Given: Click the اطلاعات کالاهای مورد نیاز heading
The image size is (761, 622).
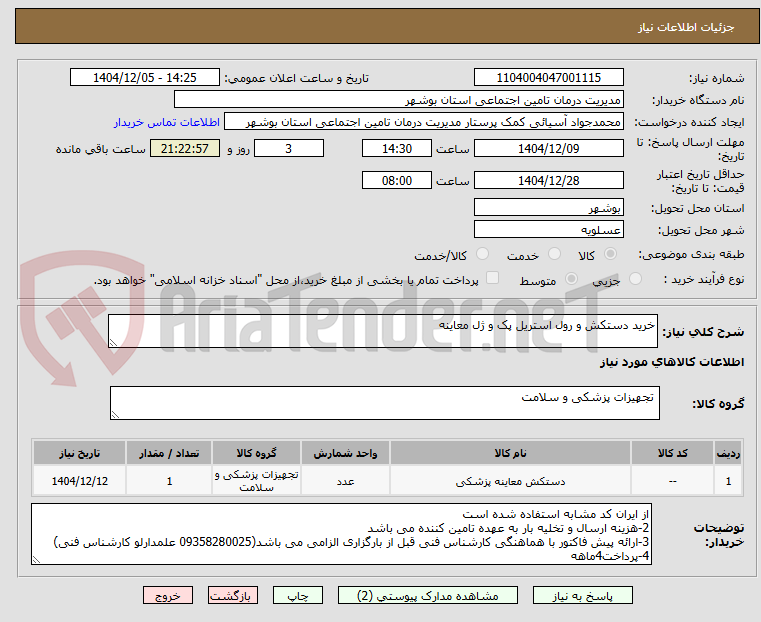Looking at the screenshot, I should (672, 362).
